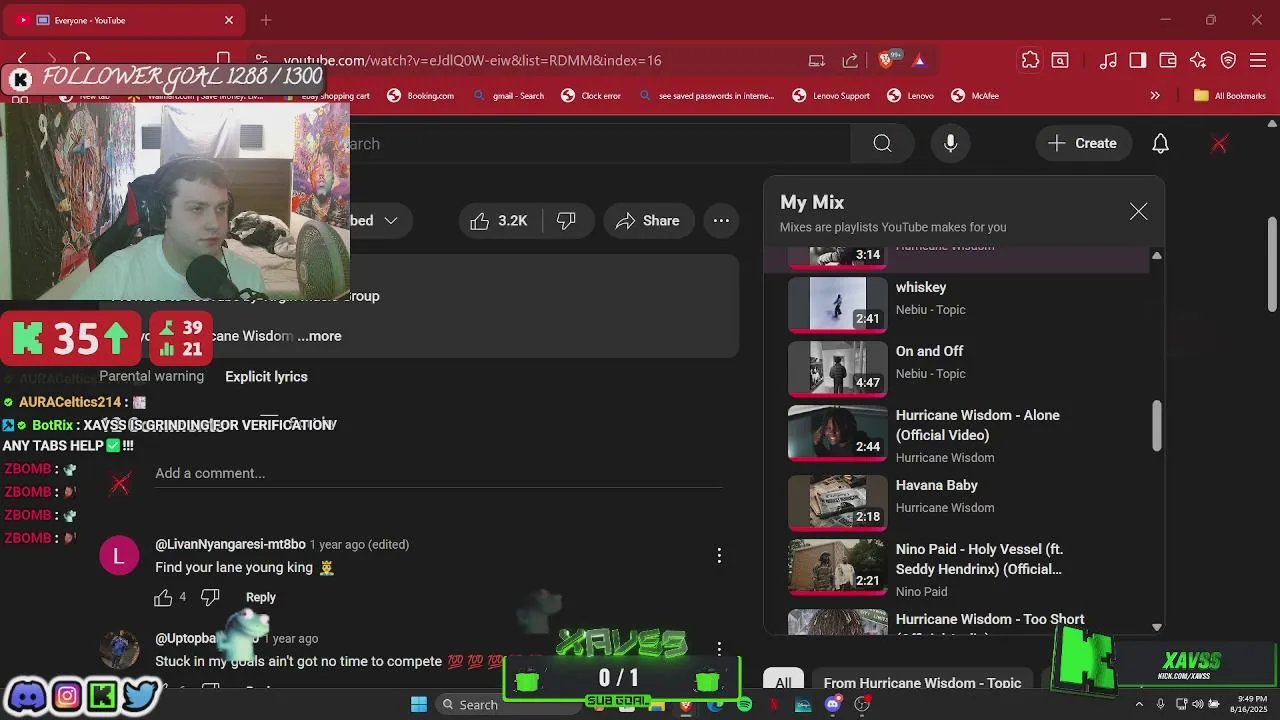Start voice search with the microphone icon
This screenshot has height=720, width=1280.
click(x=951, y=143)
